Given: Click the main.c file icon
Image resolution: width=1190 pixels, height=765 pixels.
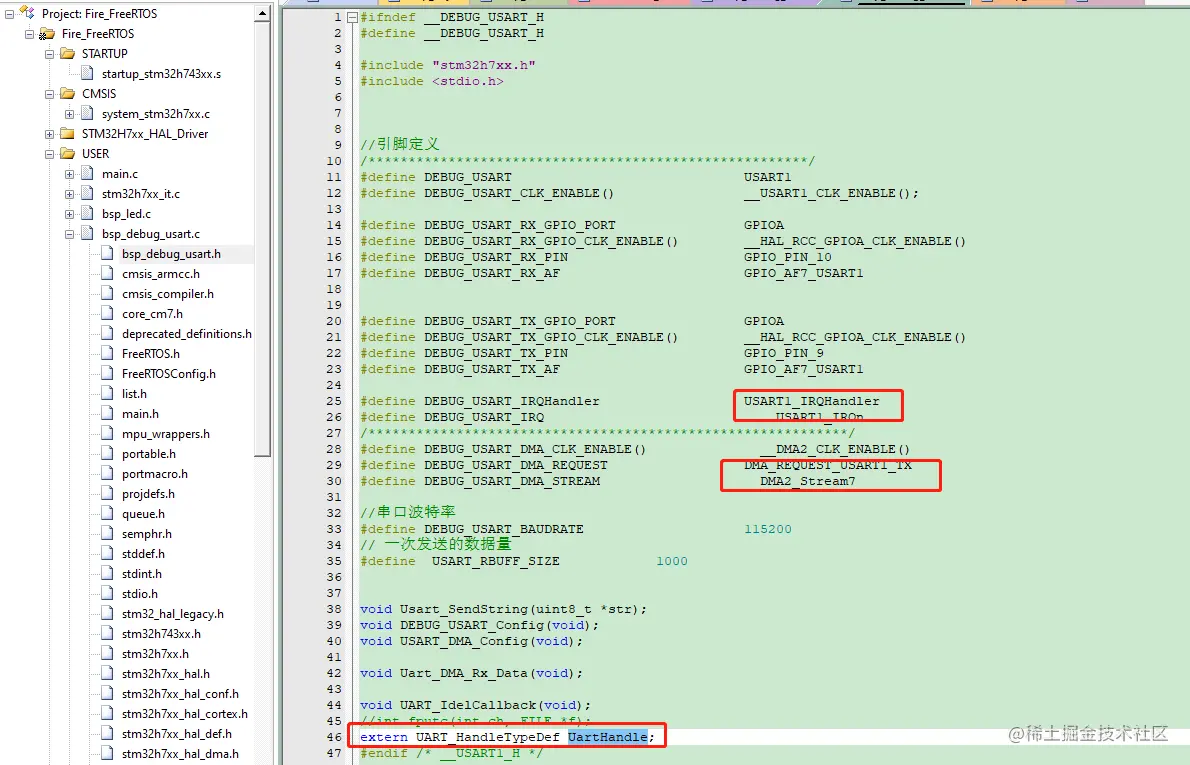Looking at the screenshot, I should pyautogui.click(x=87, y=173).
